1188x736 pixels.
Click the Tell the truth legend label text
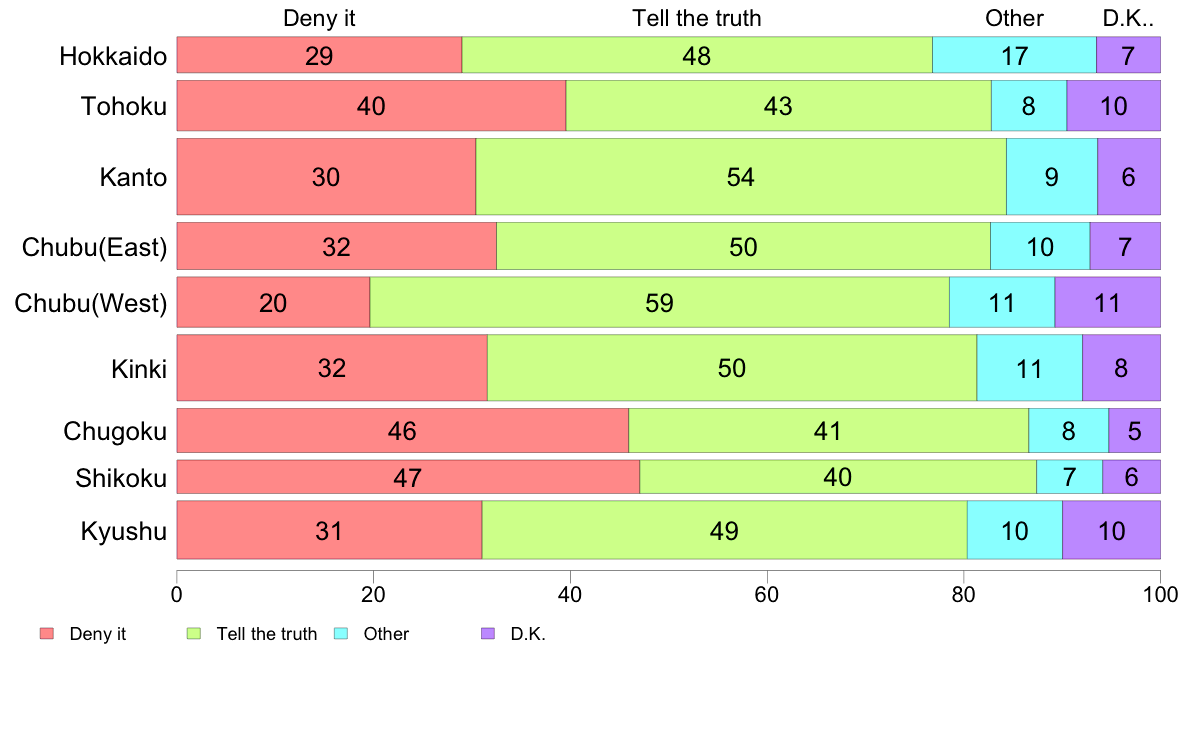[x=267, y=634]
